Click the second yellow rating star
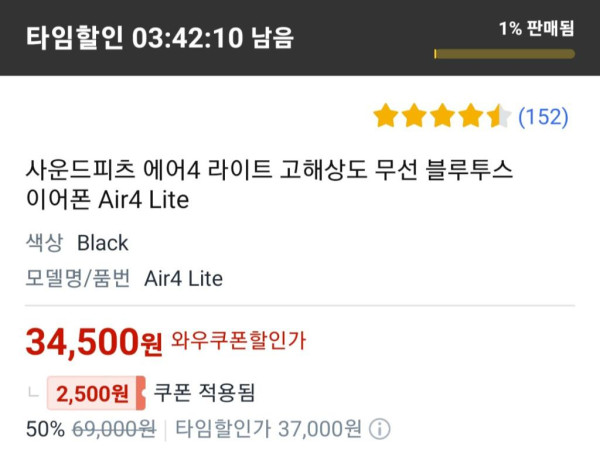The width and height of the screenshot is (600, 460). click(x=414, y=116)
